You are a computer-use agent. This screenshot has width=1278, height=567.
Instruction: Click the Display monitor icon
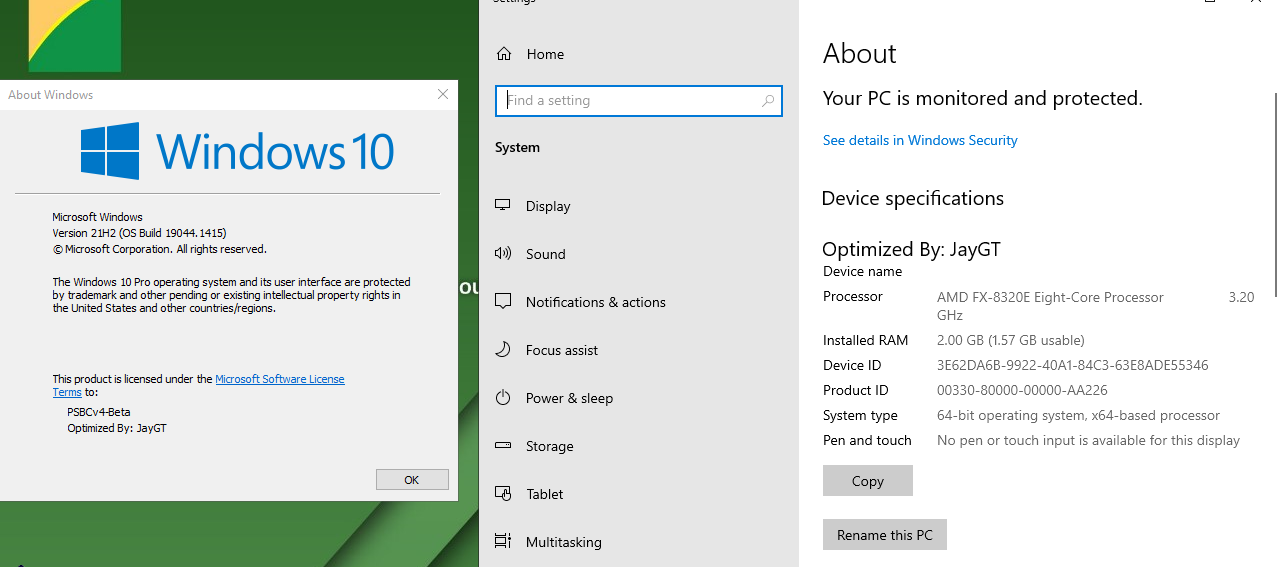[x=503, y=206]
